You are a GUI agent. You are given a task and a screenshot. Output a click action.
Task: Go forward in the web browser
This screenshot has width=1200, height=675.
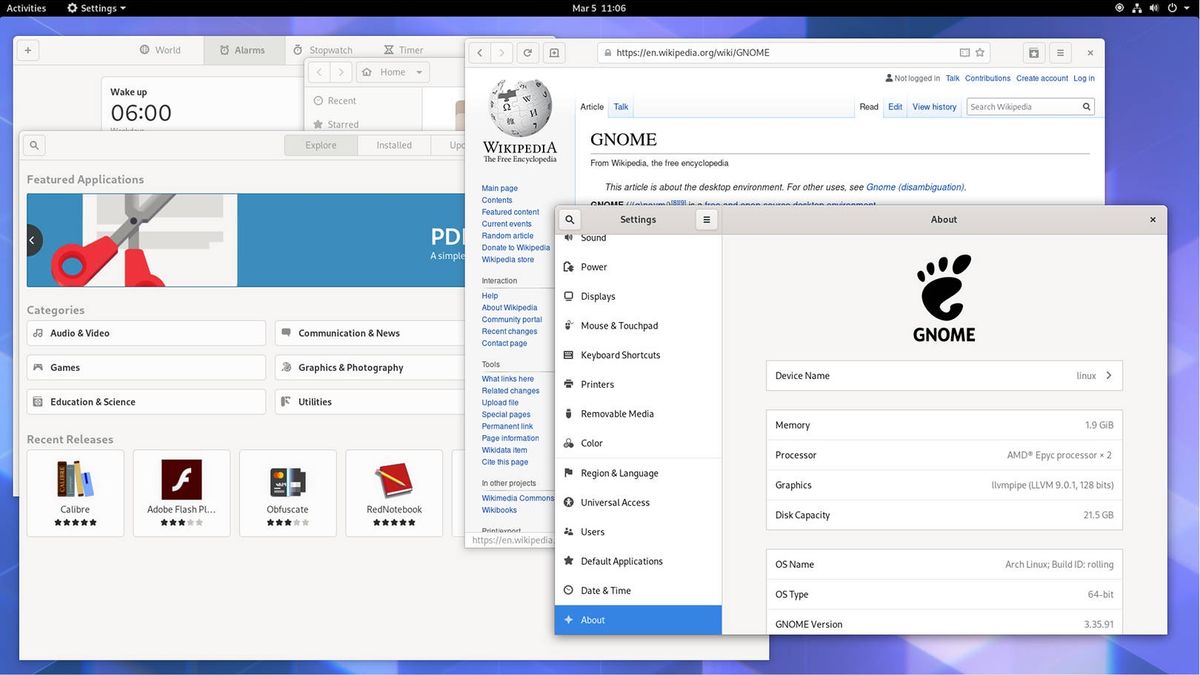tap(503, 53)
